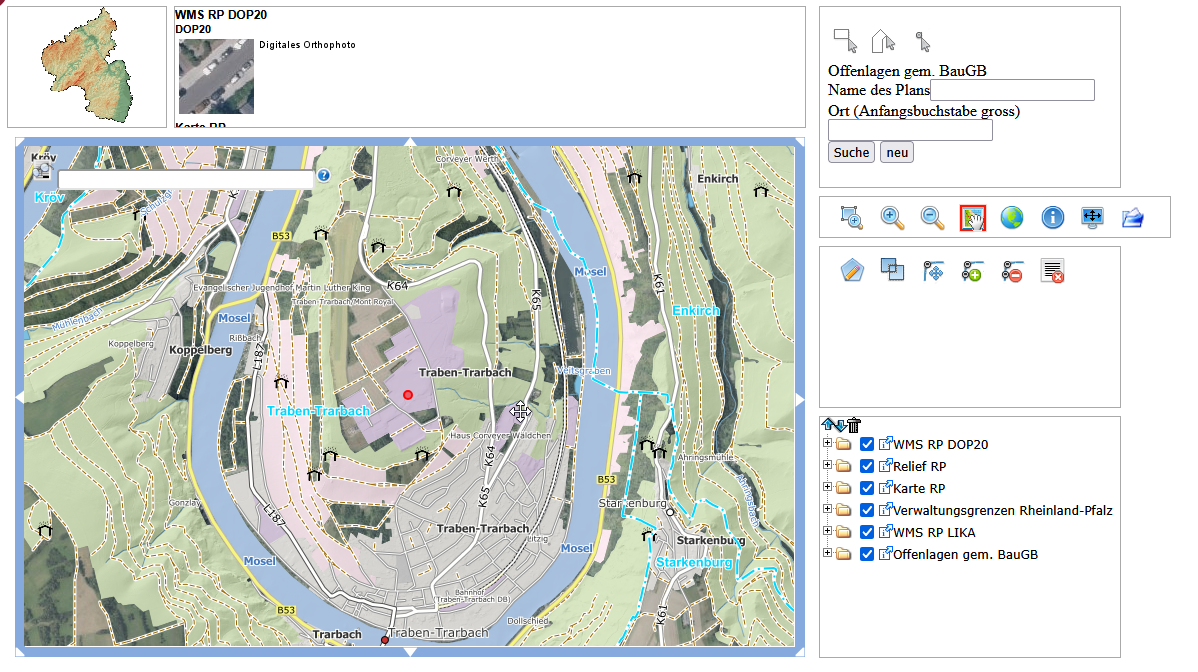Screen dimensions: 1198x672
Task: Select the zoom-by-rectangle selection tool
Action: click(x=851, y=217)
